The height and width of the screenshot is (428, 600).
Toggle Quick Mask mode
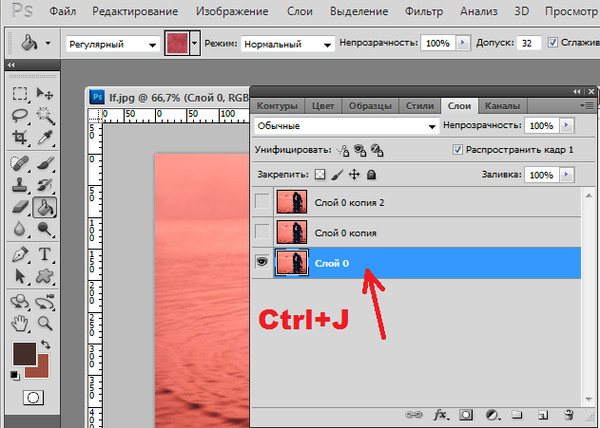[33, 397]
